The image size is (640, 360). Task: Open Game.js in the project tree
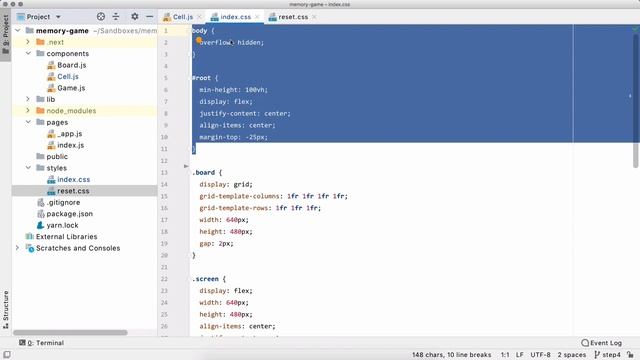71,88
